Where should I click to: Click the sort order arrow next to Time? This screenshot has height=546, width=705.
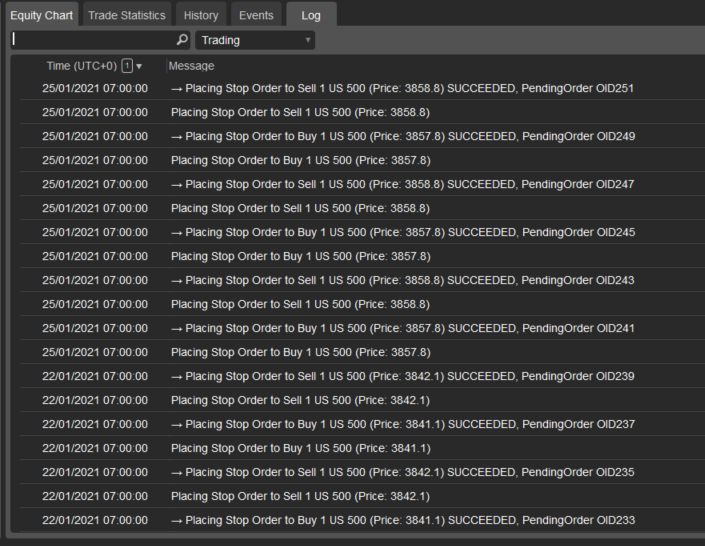click(x=139, y=67)
